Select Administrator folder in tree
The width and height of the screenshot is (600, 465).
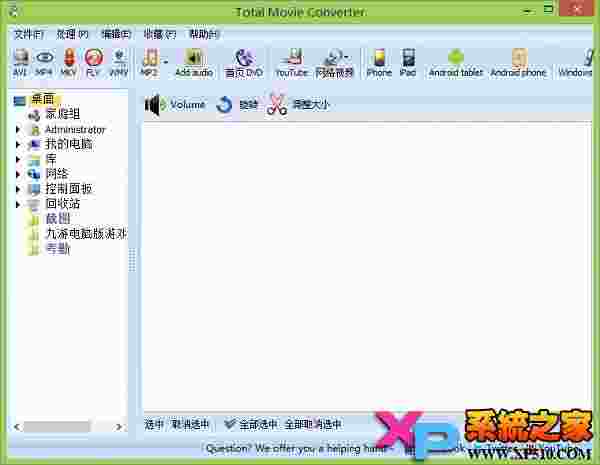coord(75,129)
